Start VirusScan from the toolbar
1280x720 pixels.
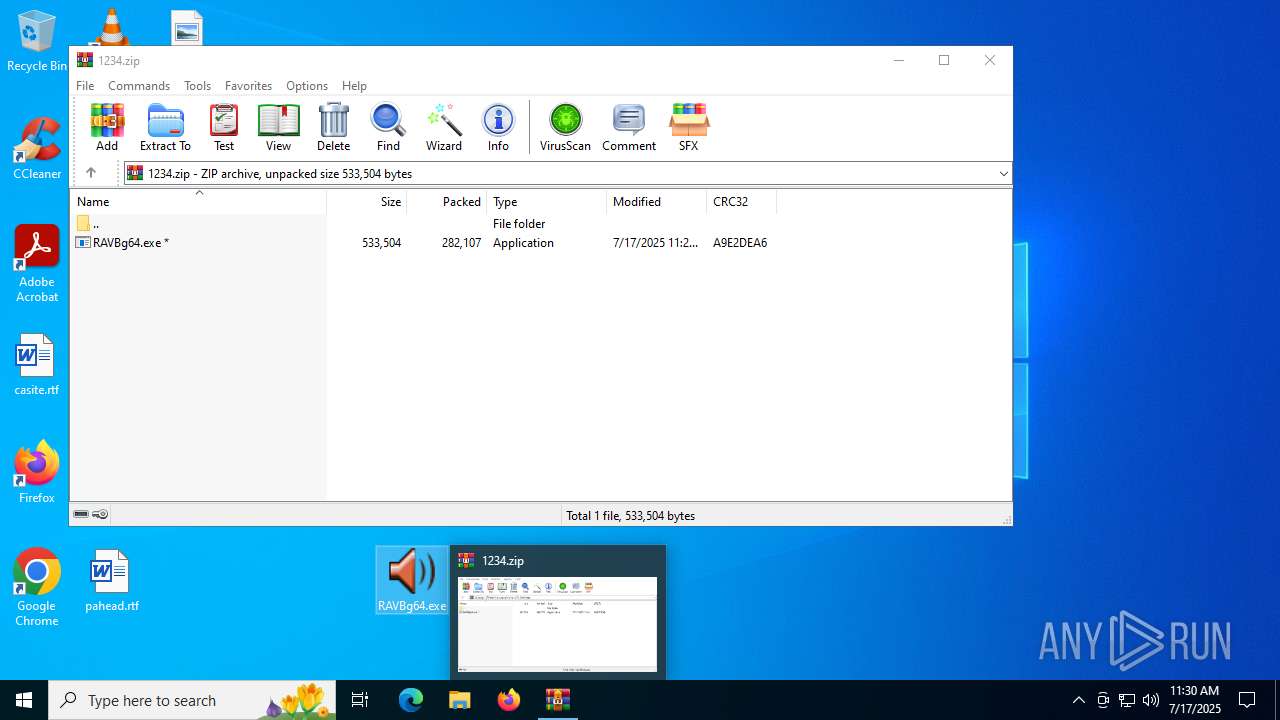[x=565, y=127]
